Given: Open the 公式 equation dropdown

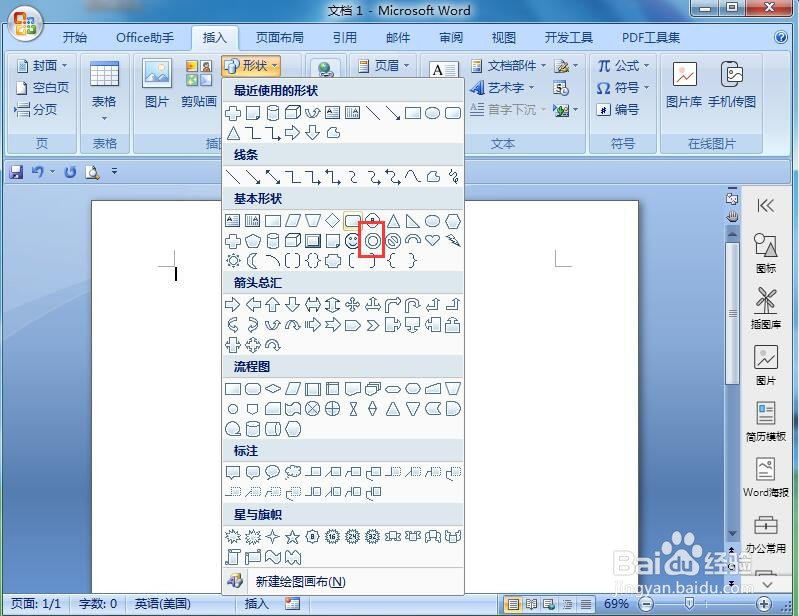Looking at the screenshot, I should tap(623, 66).
